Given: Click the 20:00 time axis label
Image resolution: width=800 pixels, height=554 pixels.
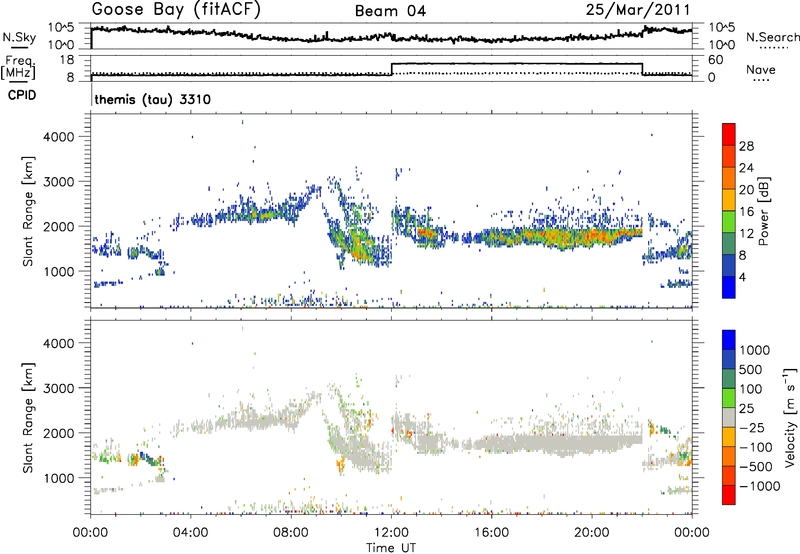Looking at the screenshot, I should [x=592, y=533].
